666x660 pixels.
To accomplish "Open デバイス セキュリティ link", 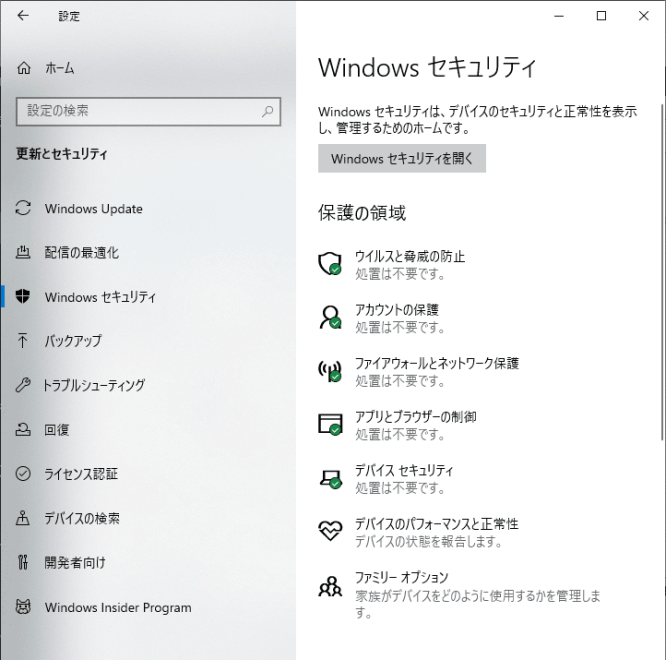I will click(404, 470).
